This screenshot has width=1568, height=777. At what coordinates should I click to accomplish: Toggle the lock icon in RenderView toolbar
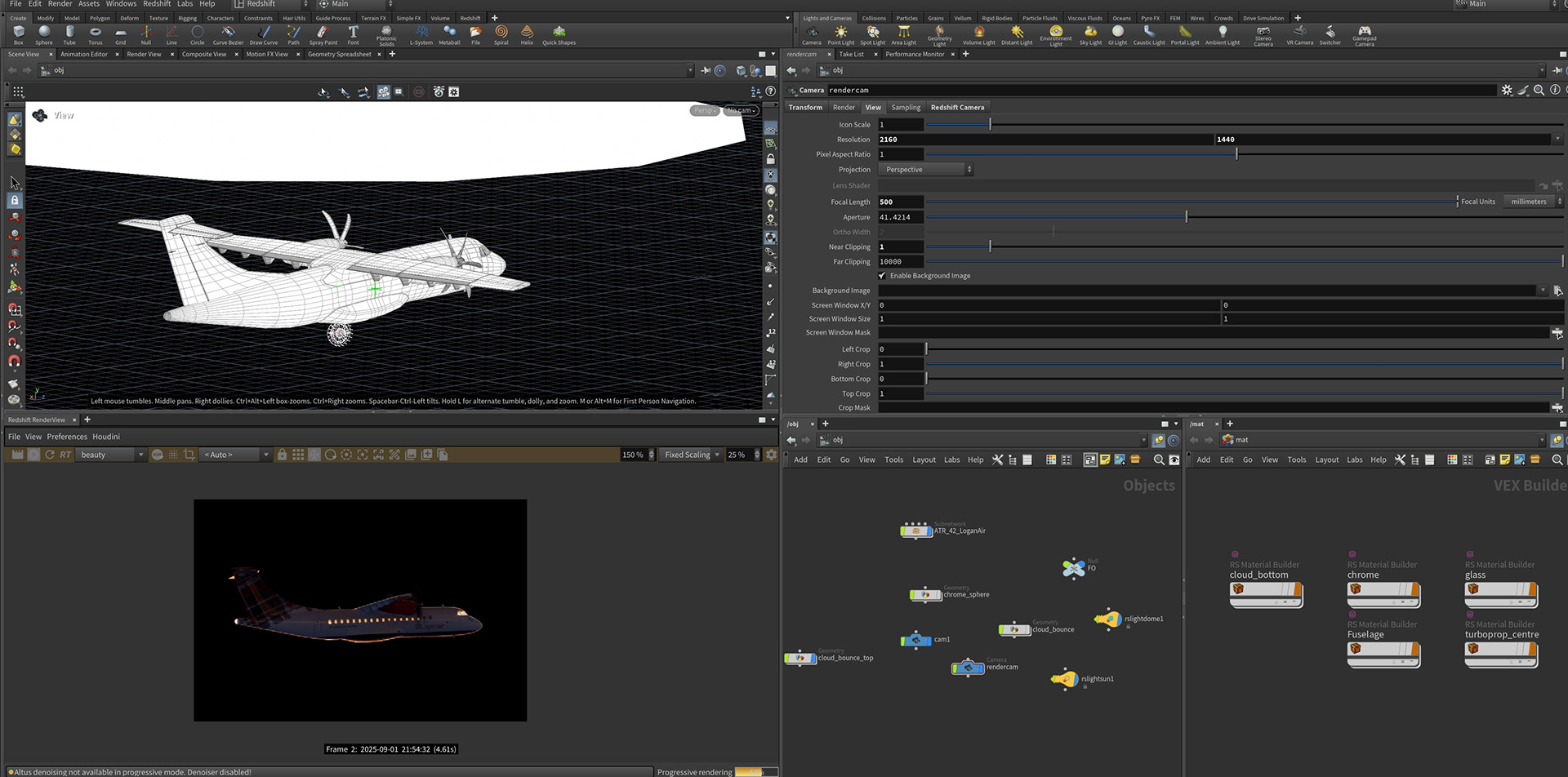(282, 455)
